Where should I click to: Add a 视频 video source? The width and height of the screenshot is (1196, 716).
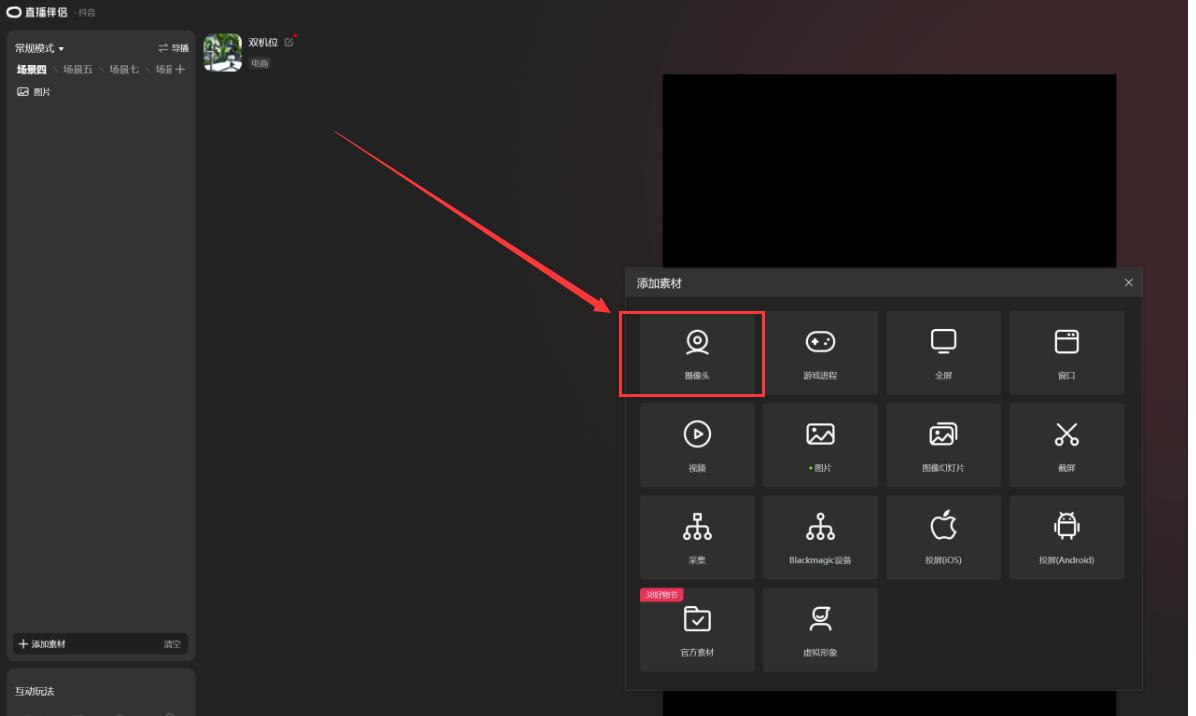tap(697, 445)
